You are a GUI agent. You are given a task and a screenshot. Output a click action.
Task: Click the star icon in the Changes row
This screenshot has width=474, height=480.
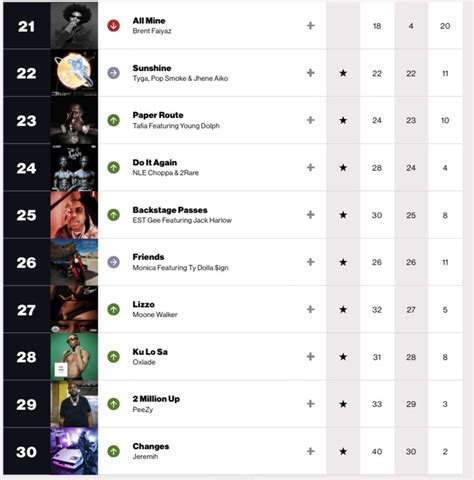pyautogui.click(x=343, y=452)
